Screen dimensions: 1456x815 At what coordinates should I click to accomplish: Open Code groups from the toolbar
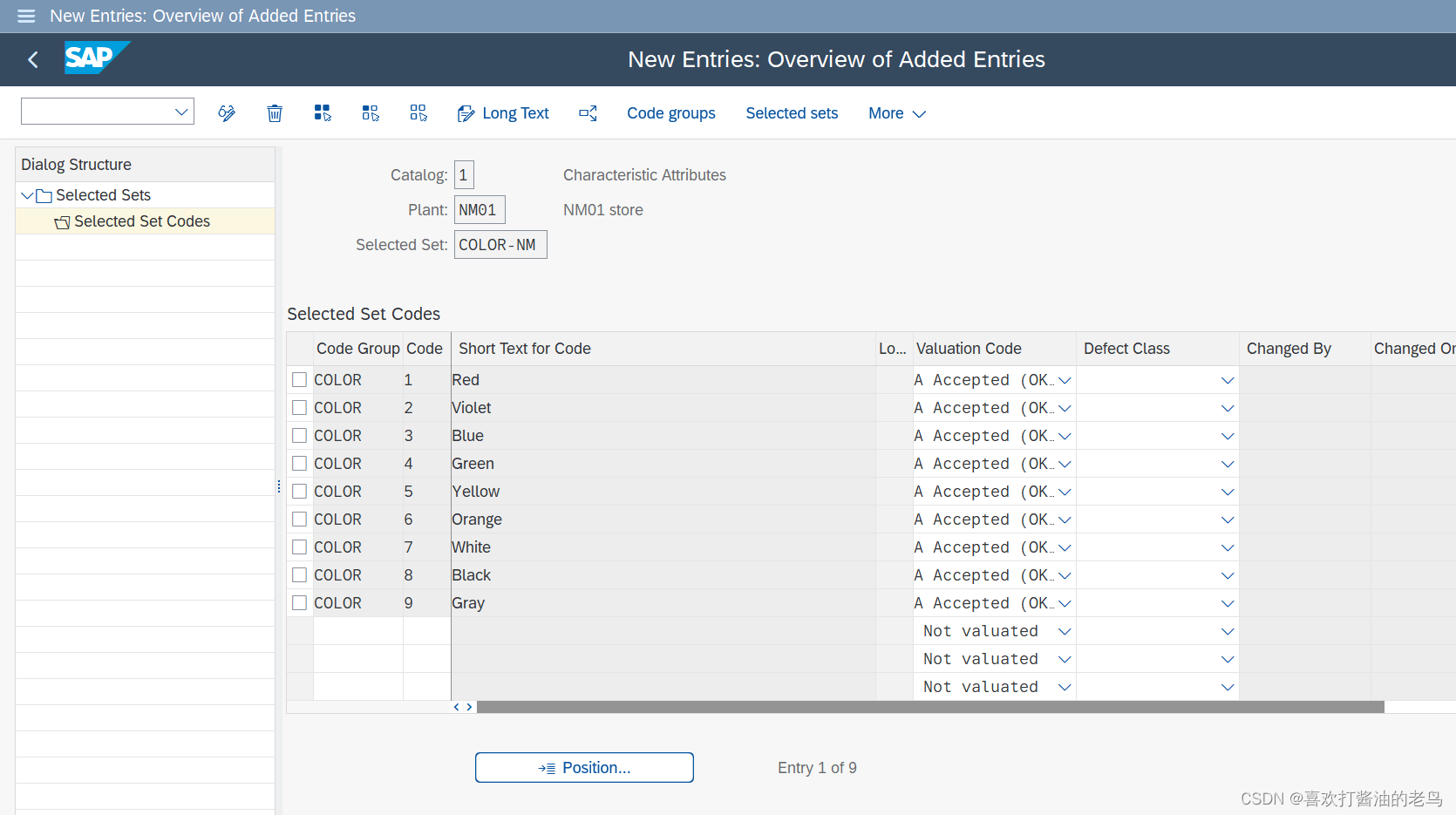point(670,112)
